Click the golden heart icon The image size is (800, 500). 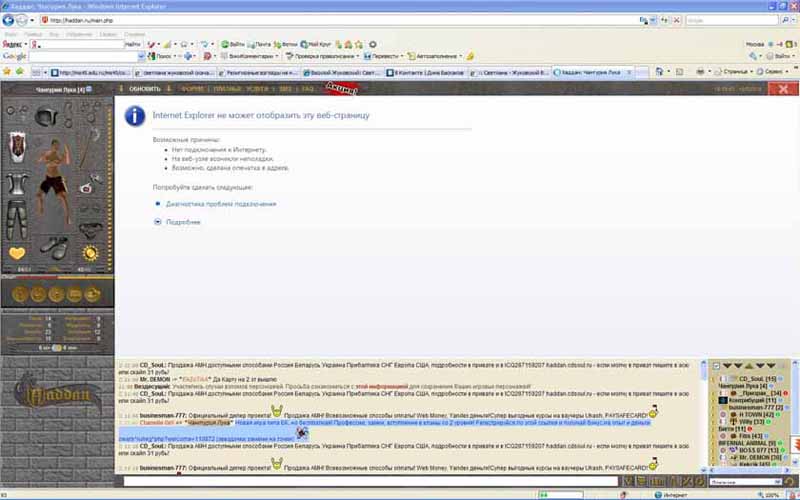[x=17, y=253]
